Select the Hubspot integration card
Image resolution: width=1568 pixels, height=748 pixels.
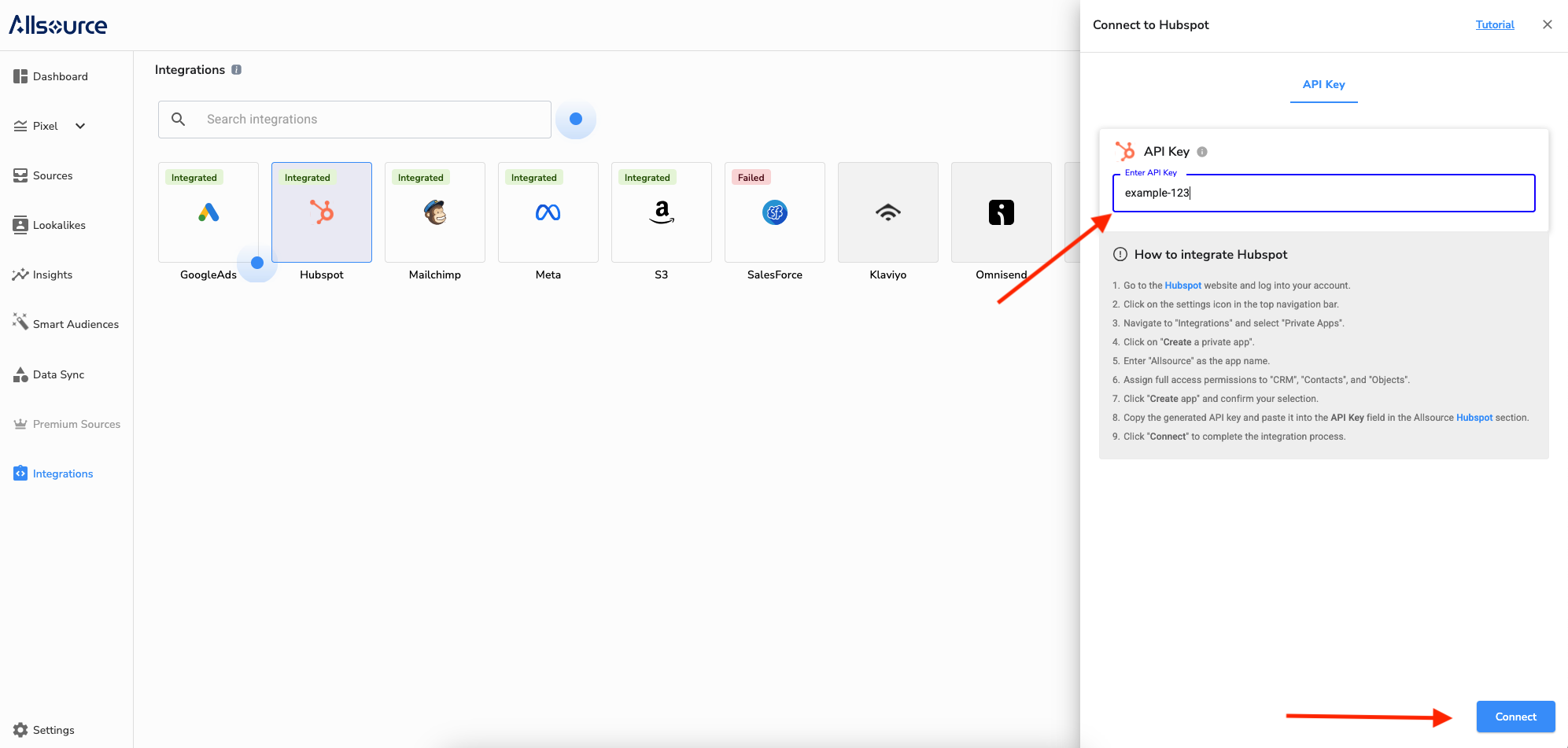(x=322, y=212)
